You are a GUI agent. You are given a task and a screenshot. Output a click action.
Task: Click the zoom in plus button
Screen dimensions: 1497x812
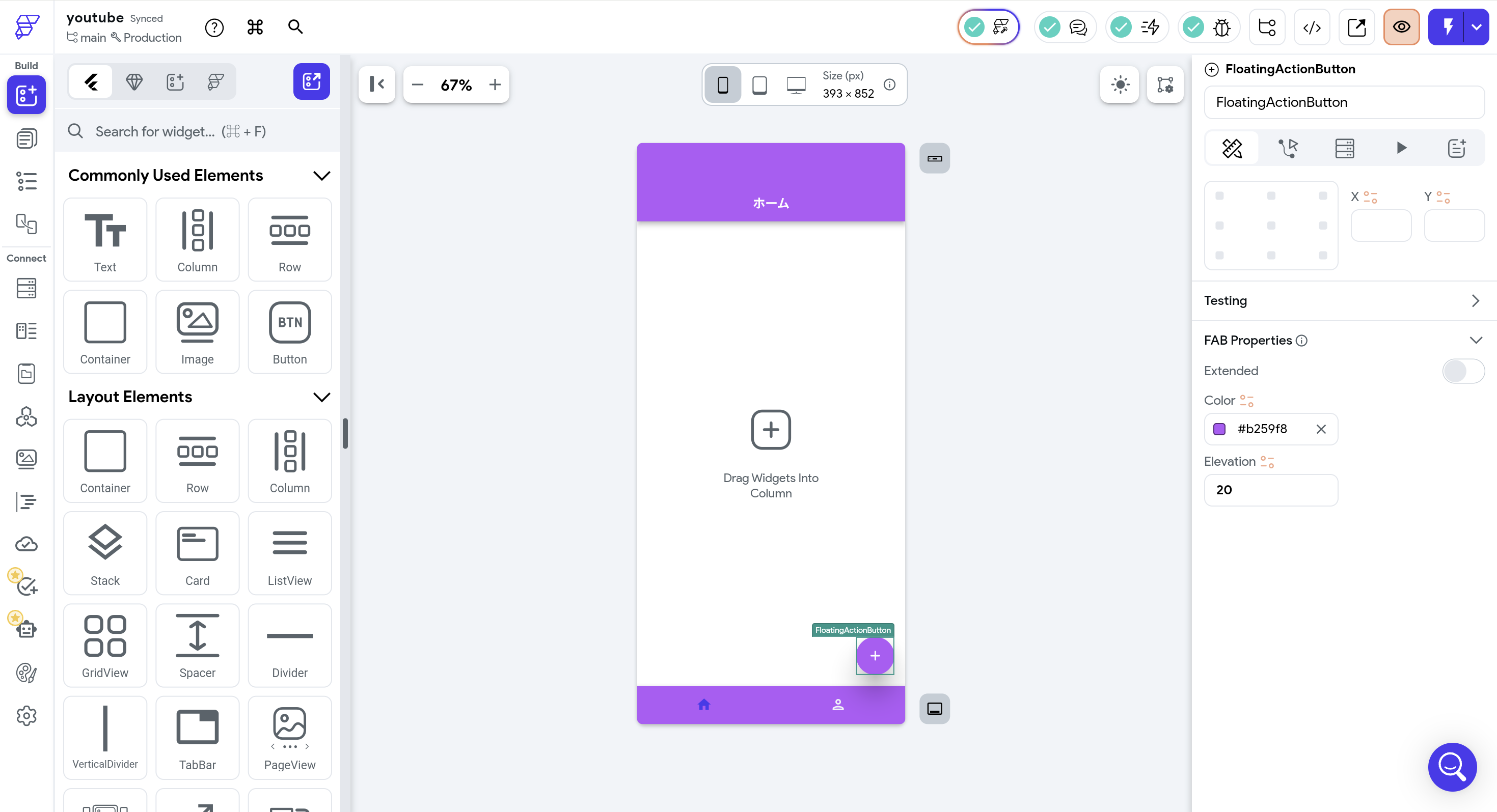tap(495, 85)
